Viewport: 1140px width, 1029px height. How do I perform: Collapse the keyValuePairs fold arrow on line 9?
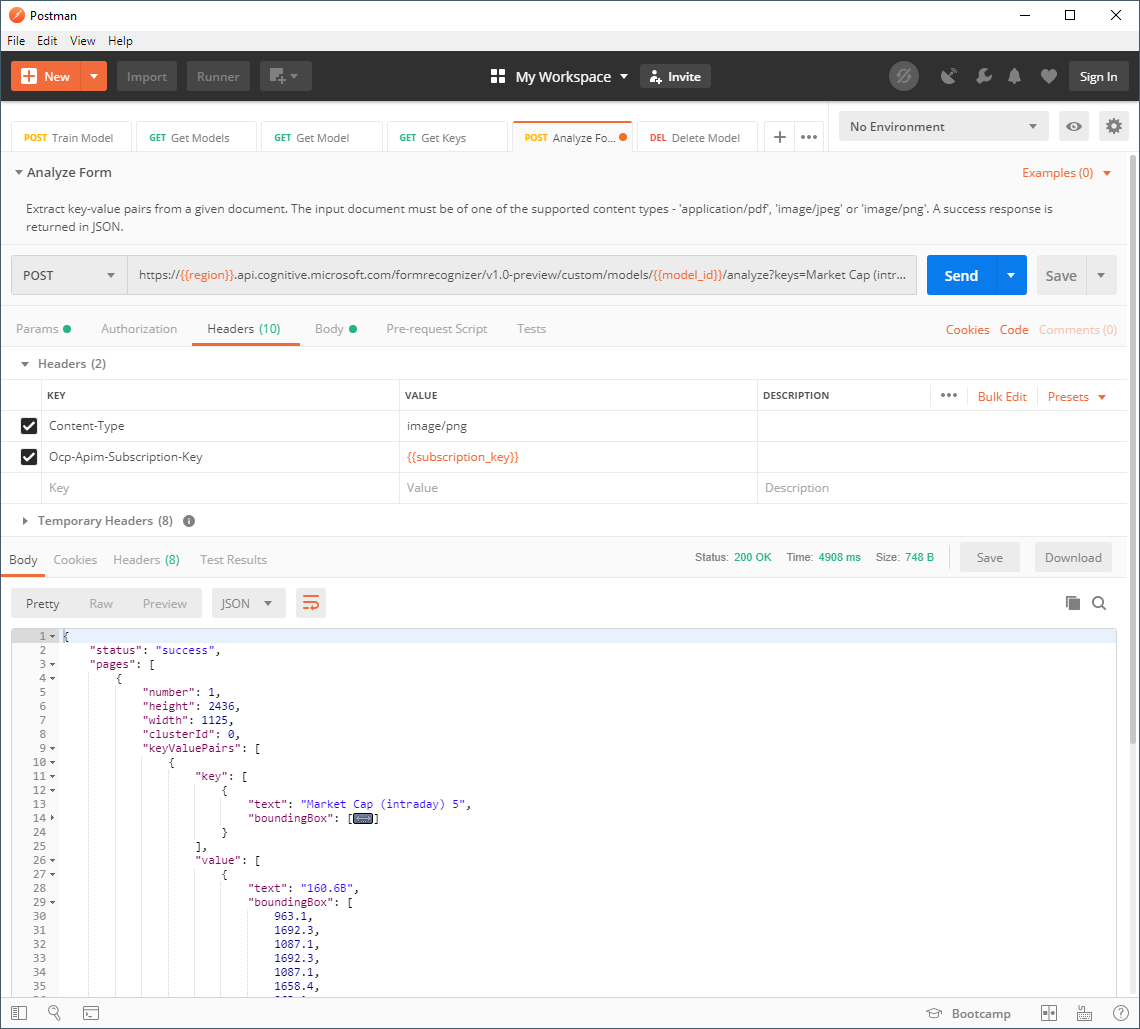click(x=52, y=748)
